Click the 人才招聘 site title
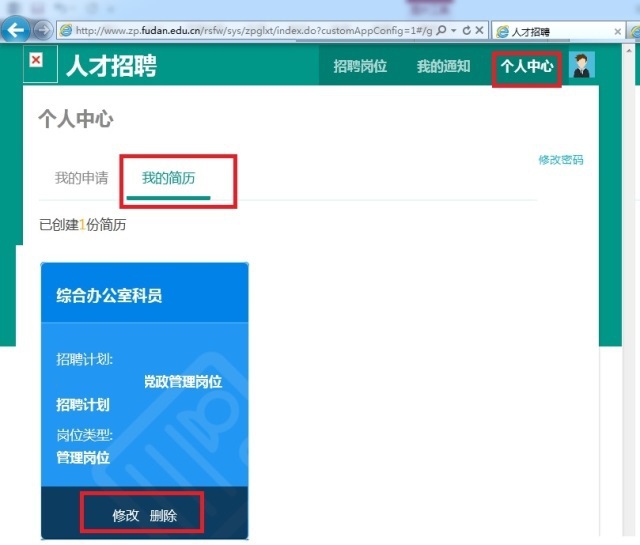The height and width of the screenshot is (545, 640). click(x=111, y=67)
